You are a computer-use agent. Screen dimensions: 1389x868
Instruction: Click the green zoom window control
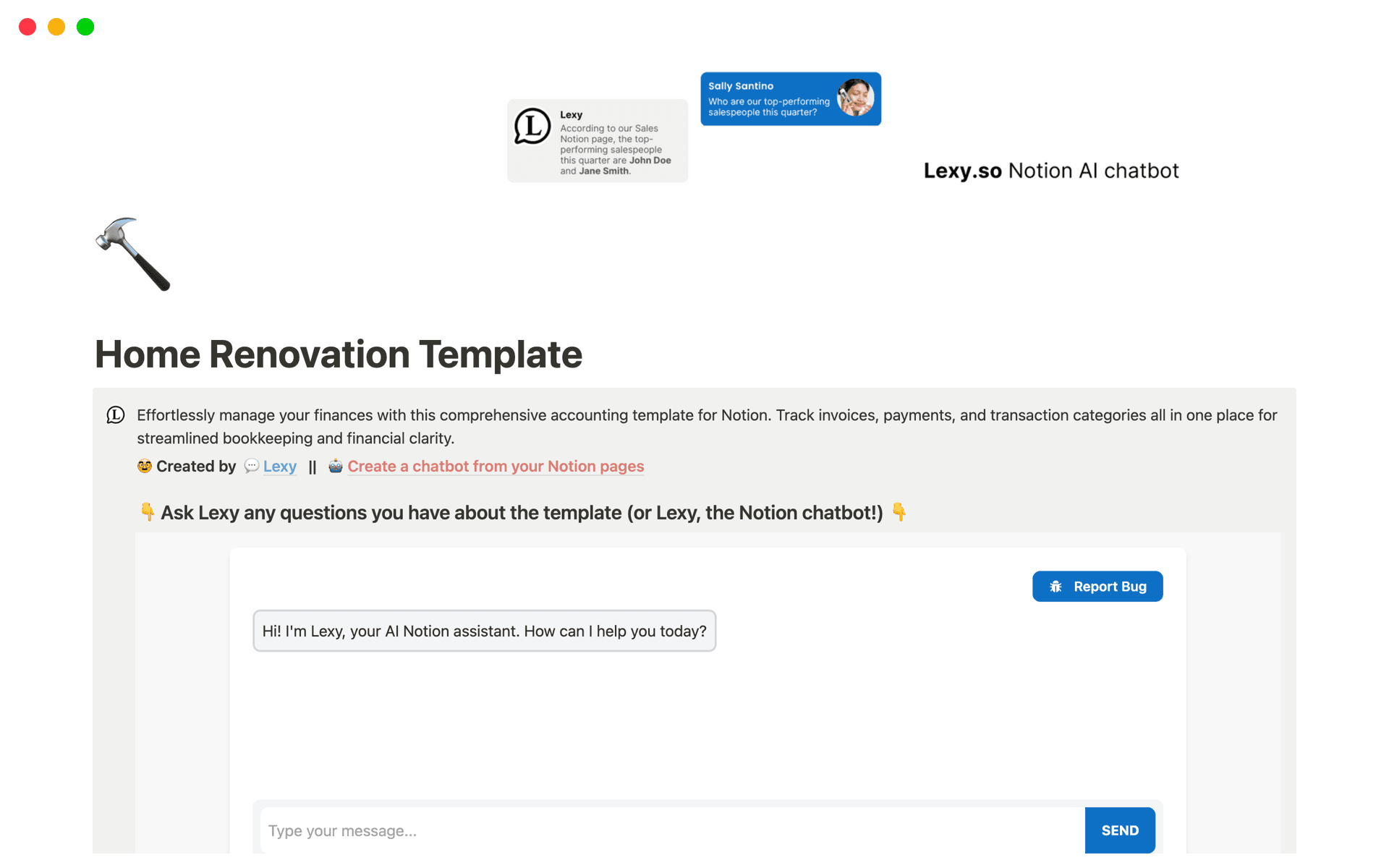pos(85,26)
